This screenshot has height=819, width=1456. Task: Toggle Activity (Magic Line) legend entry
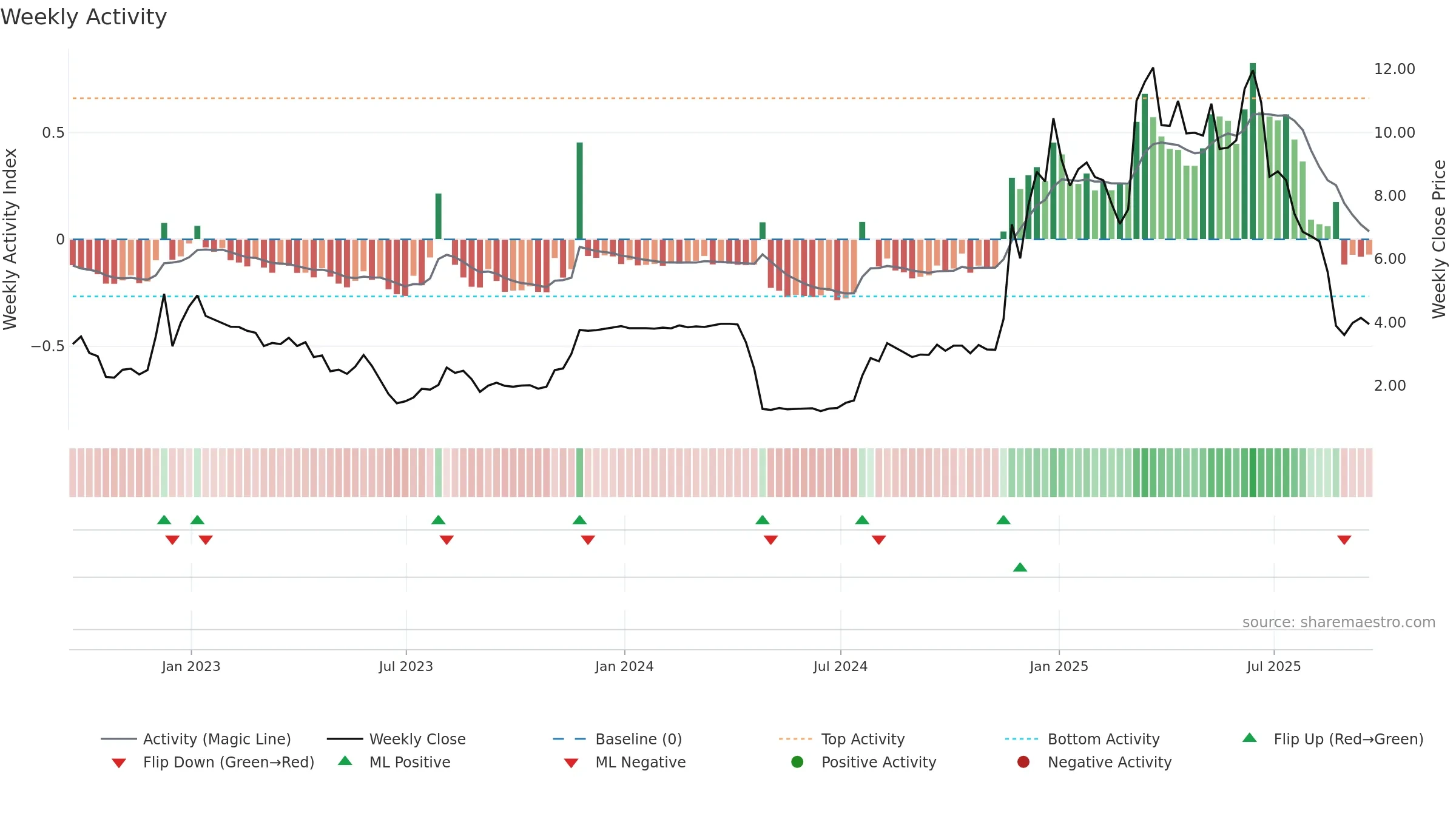[195, 739]
